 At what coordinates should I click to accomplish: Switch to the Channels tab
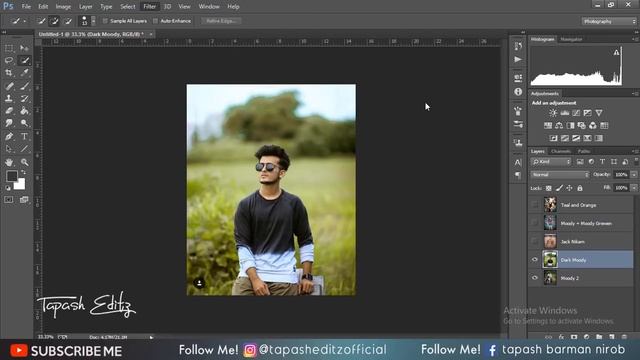point(561,151)
